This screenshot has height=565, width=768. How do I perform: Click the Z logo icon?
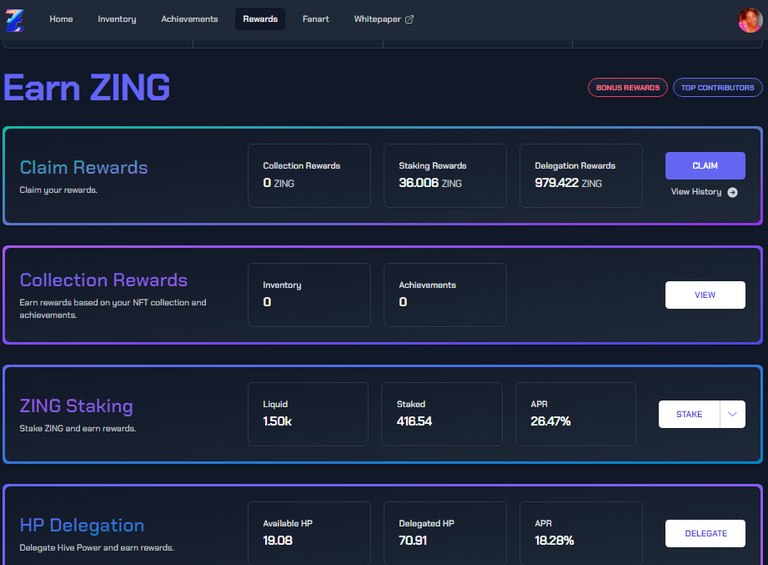pyautogui.click(x=14, y=20)
